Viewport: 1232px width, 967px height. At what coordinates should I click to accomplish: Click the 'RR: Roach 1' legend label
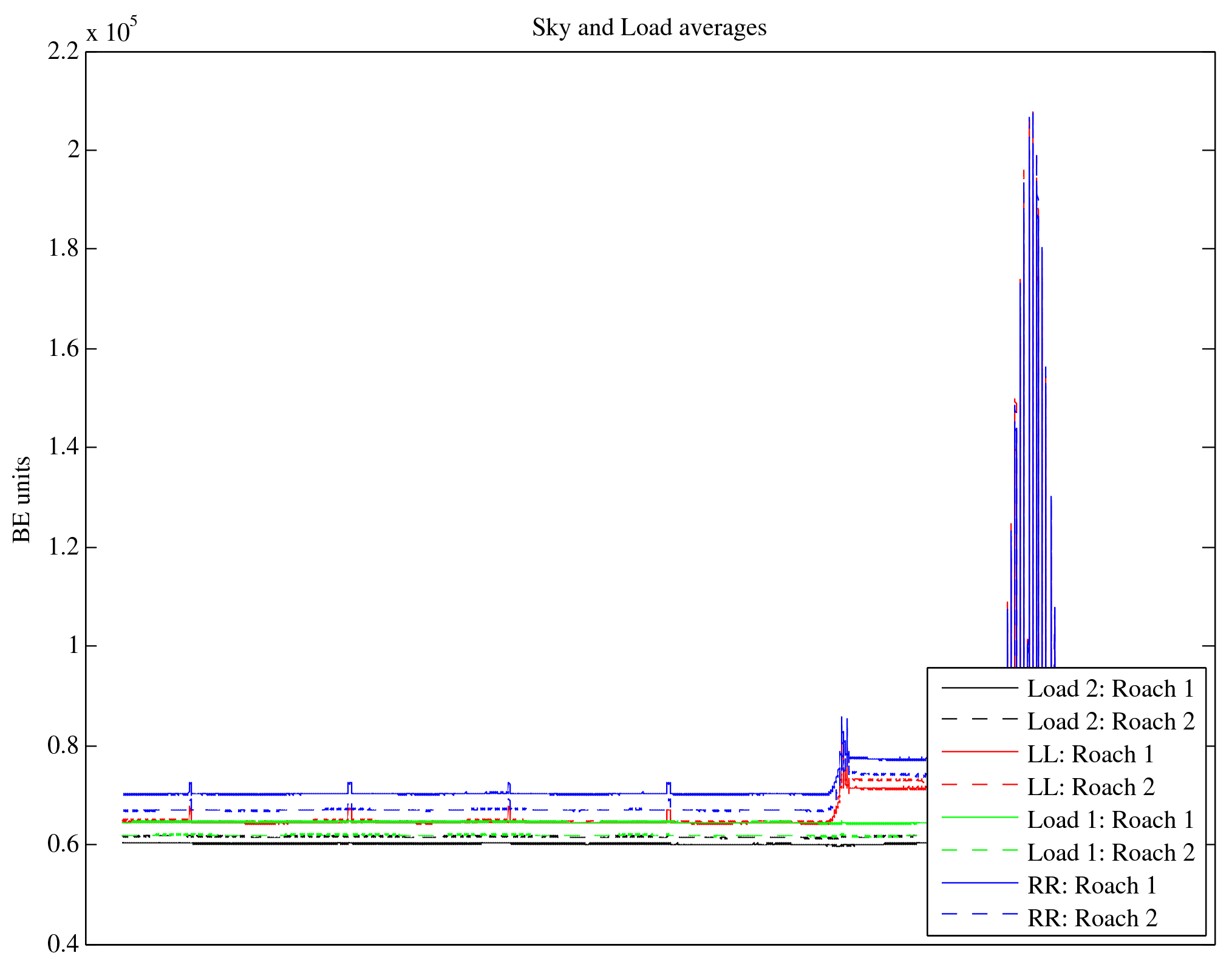[x=1092, y=886]
